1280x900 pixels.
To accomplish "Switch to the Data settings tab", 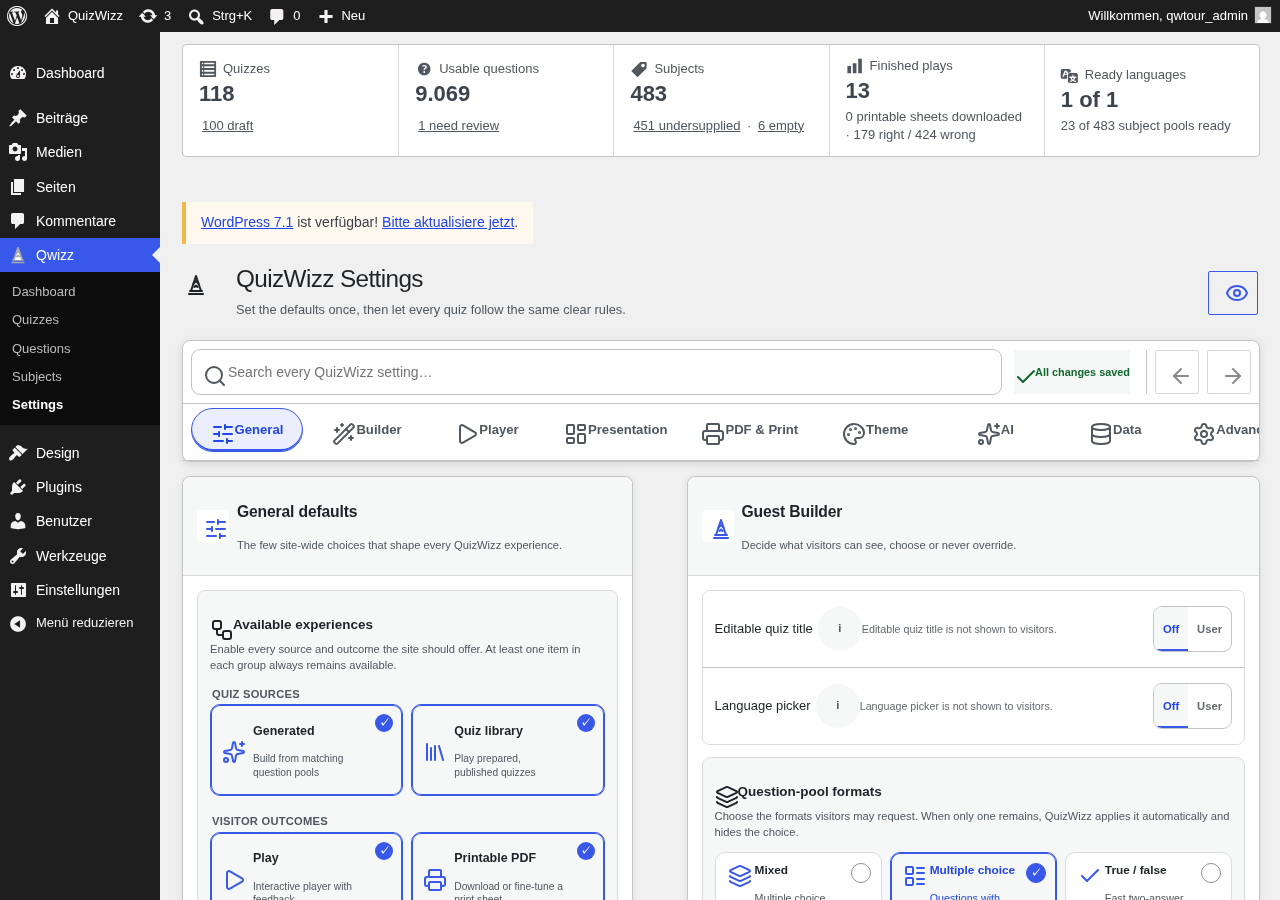I will click(x=1115, y=430).
